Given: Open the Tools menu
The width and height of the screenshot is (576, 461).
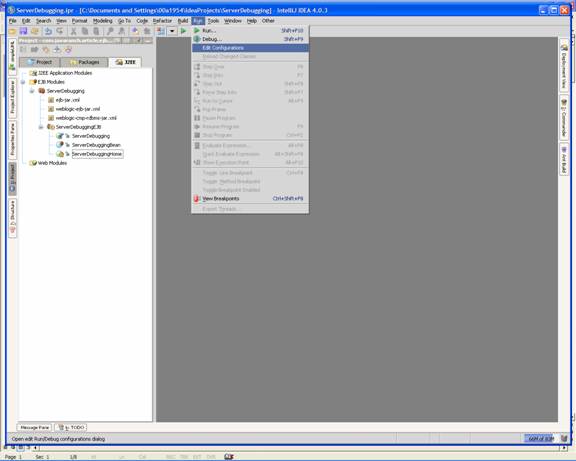Looking at the screenshot, I should pyautogui.click(x=213, y=21).
